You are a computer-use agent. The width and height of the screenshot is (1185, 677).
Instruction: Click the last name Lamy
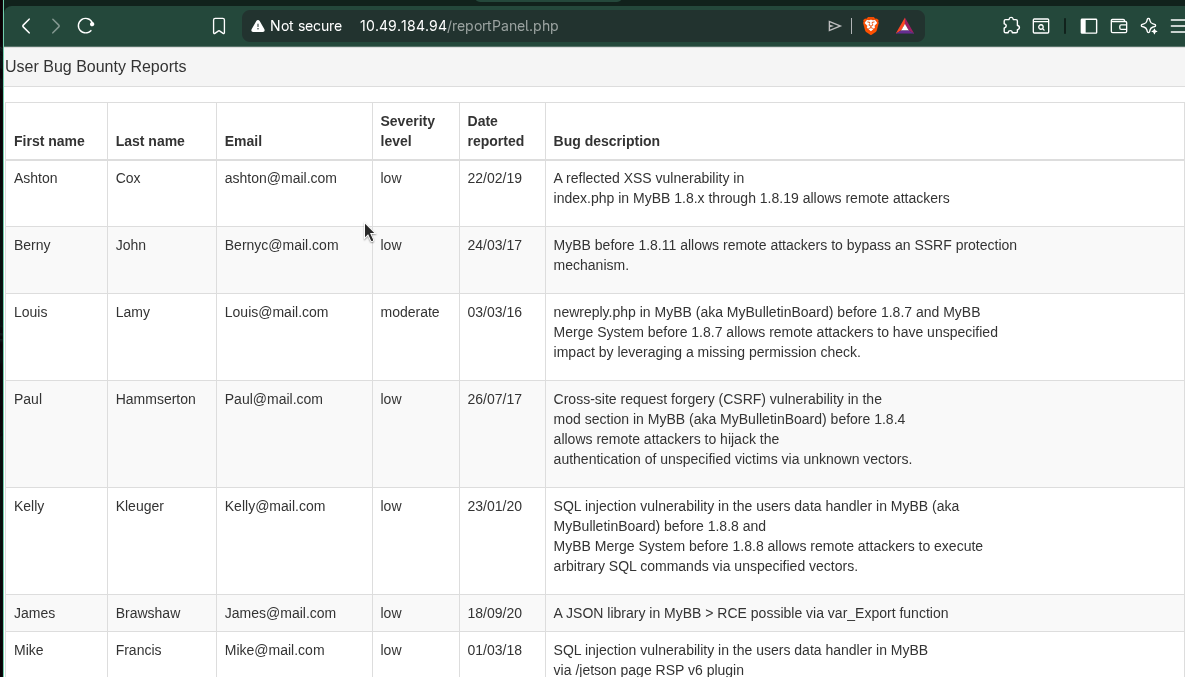coord(132,313)
